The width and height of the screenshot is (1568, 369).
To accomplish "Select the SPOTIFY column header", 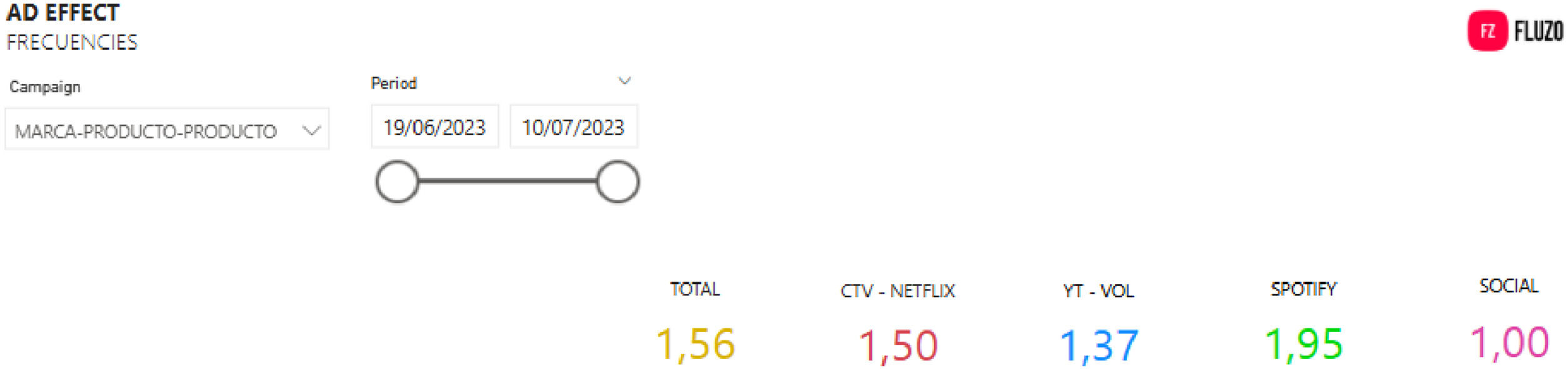I will pos(1304,289).
